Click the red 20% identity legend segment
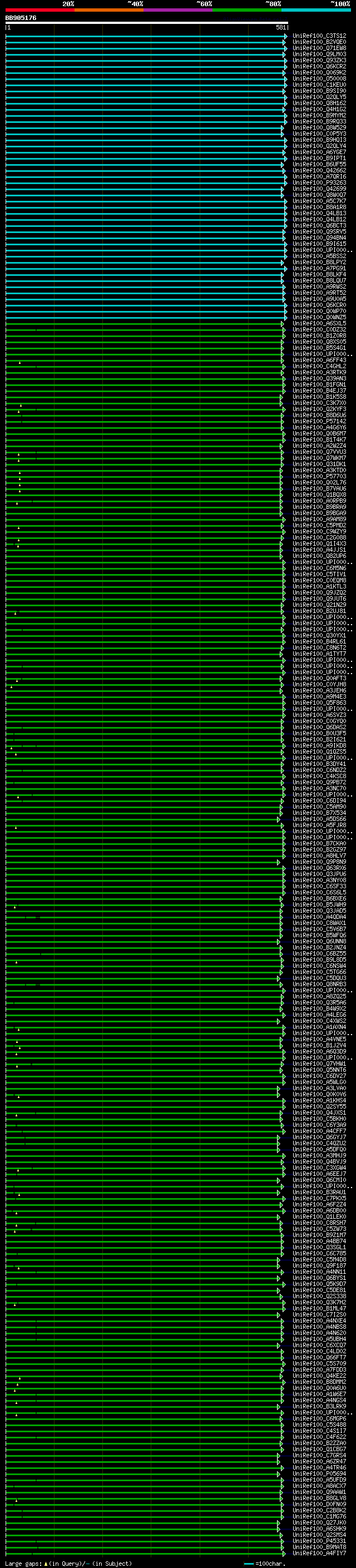The height and width of the screenshot is (1568, 356). [x=39, y=10]
